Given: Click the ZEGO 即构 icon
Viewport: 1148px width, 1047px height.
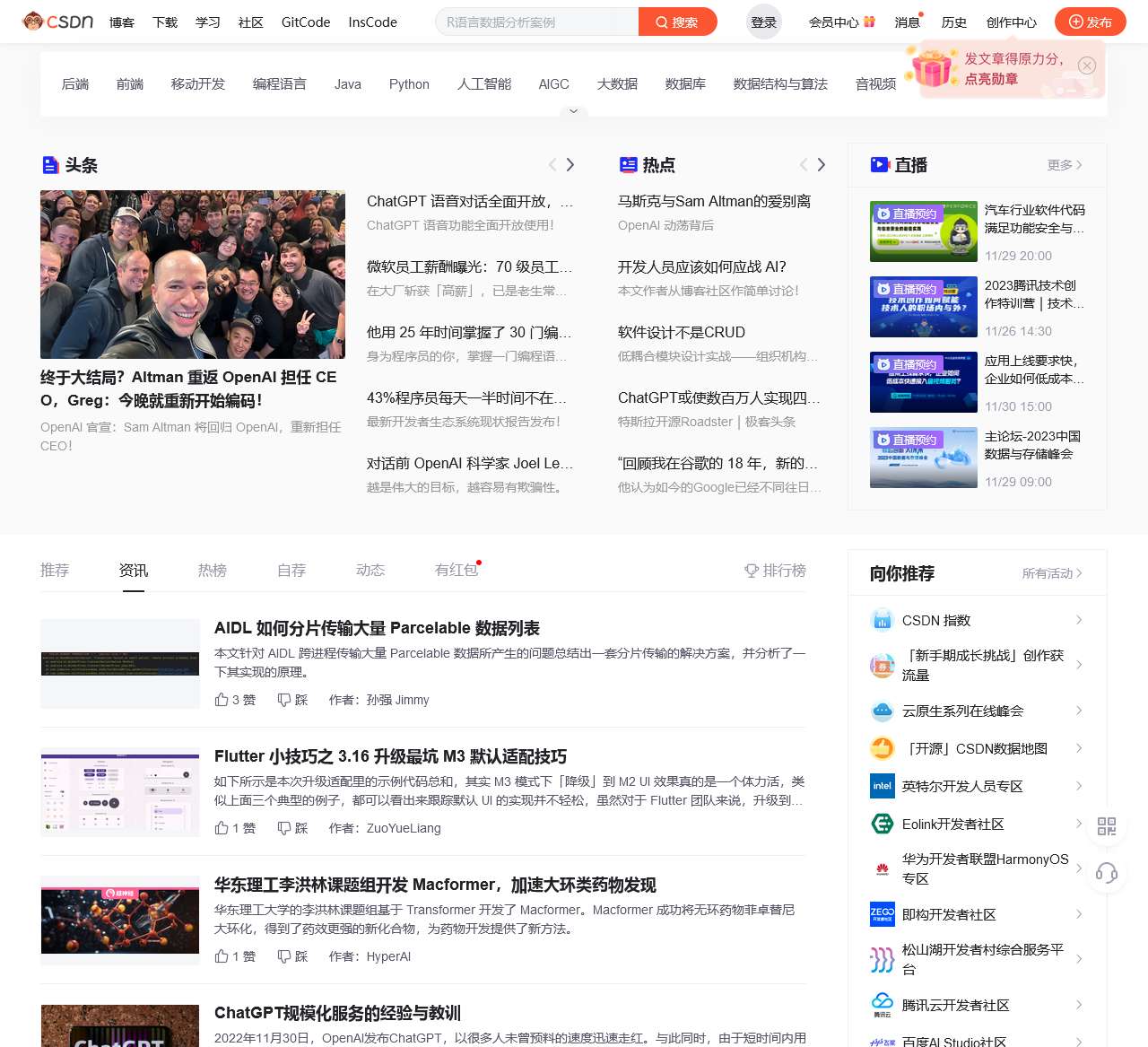Looking at the screenshot, I should [x=883, y=914].
